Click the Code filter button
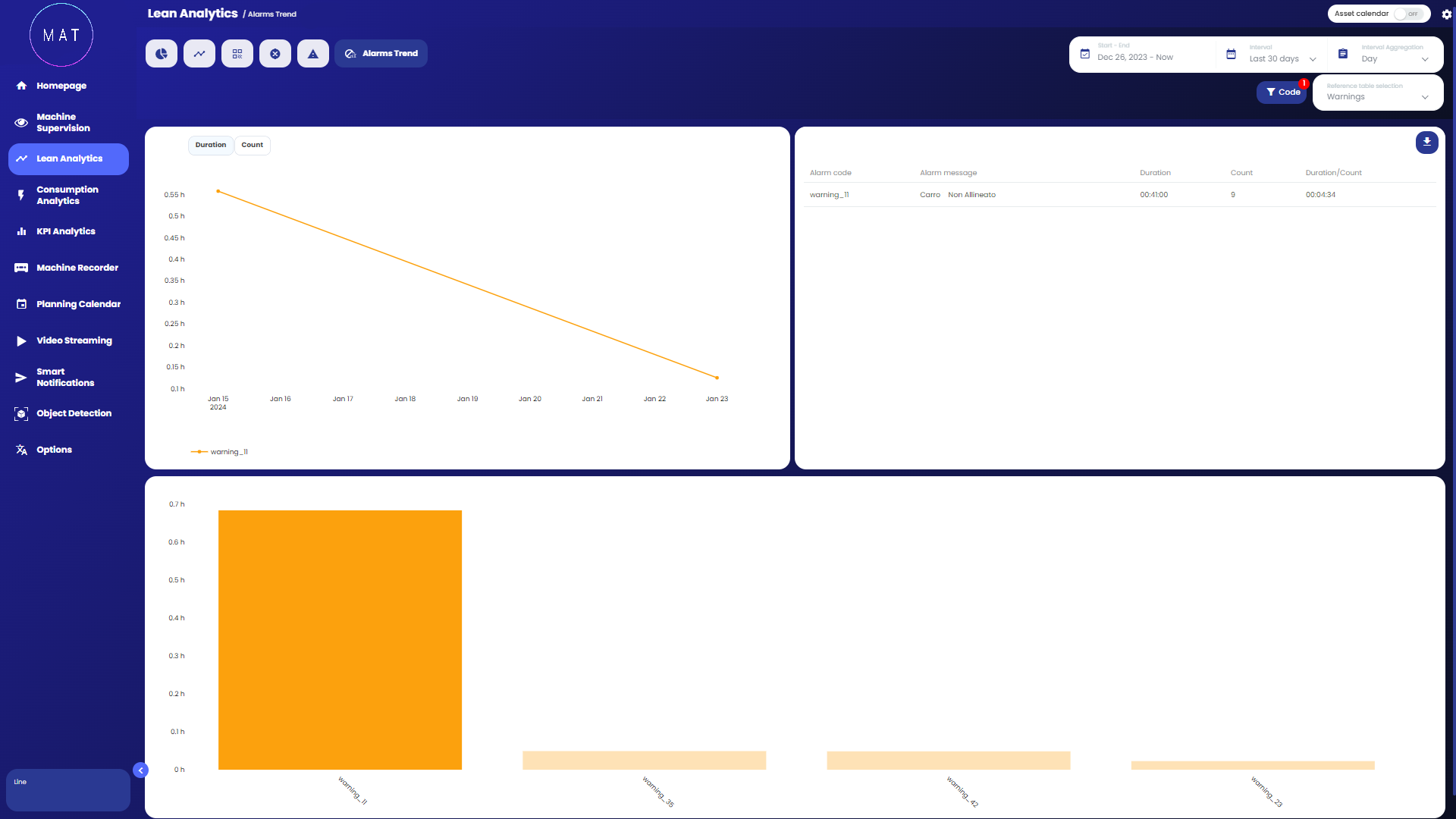Viewport: 1456px width, 819px height. 1282,93
